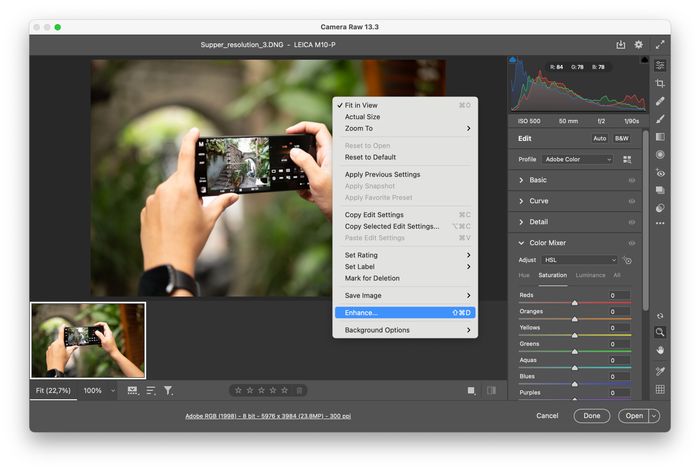Click the Reds saturation slider handle
Screen dimensions: 700x471
pyautogui.click(x=575, y=303)
